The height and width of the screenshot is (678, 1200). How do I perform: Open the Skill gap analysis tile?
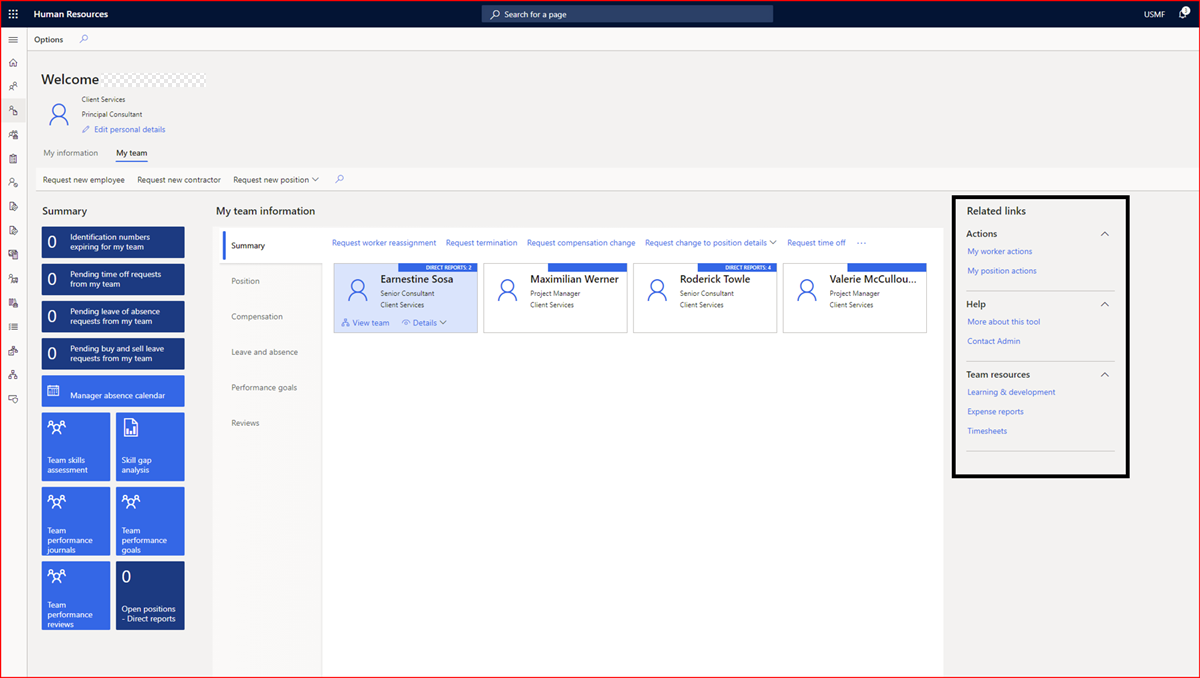[x=149, y=446]
